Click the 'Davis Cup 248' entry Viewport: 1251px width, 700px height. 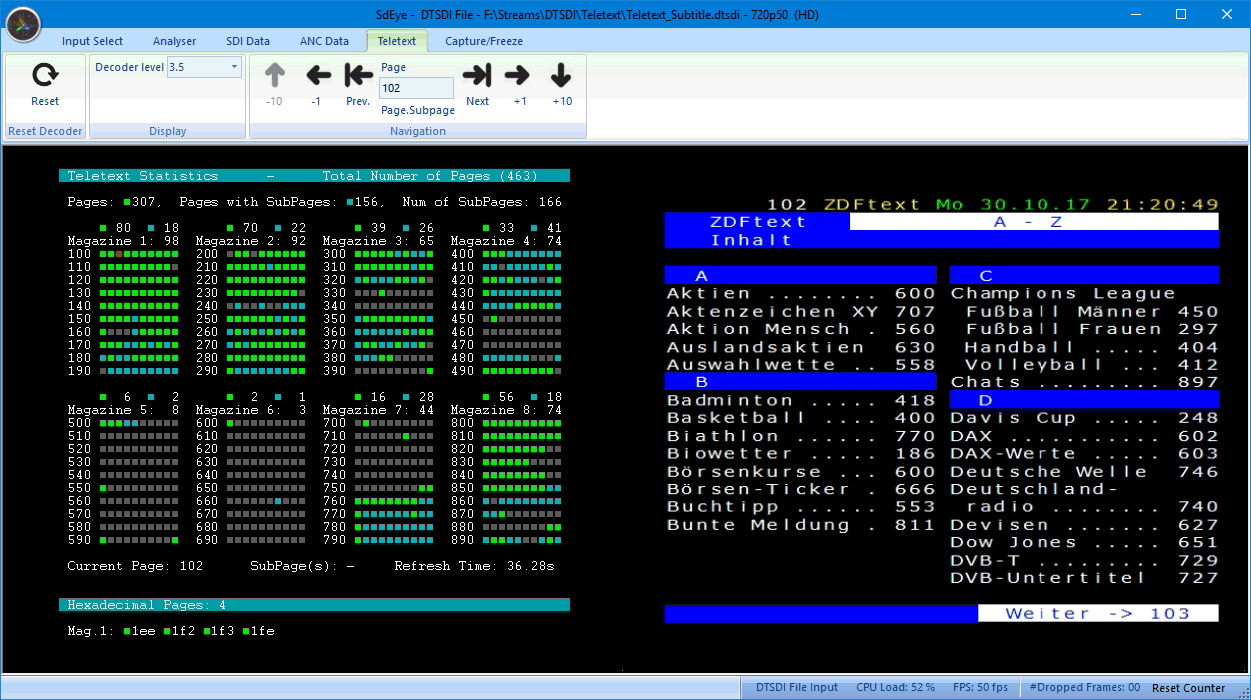pos(1085,418)
